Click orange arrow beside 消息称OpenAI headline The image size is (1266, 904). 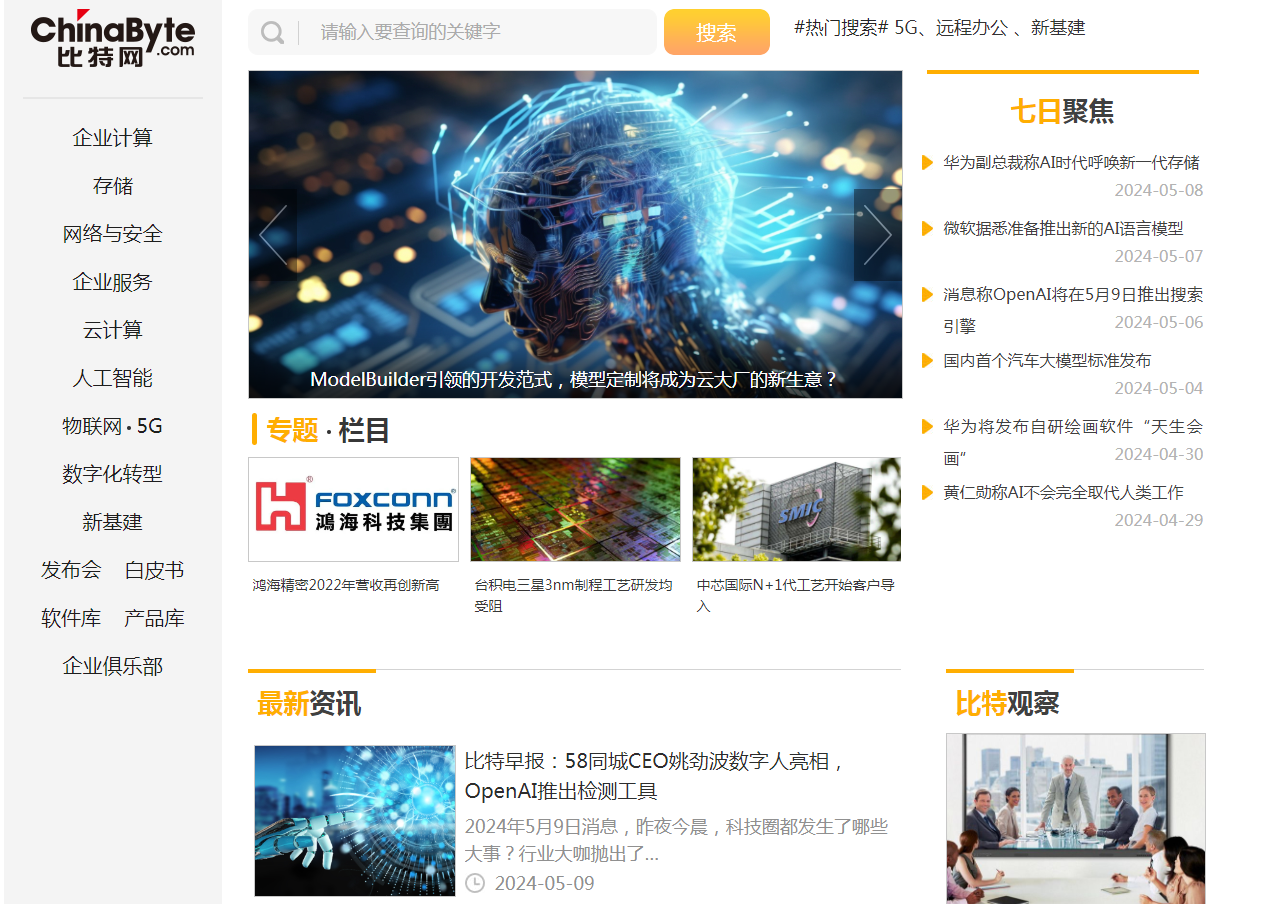927,294
